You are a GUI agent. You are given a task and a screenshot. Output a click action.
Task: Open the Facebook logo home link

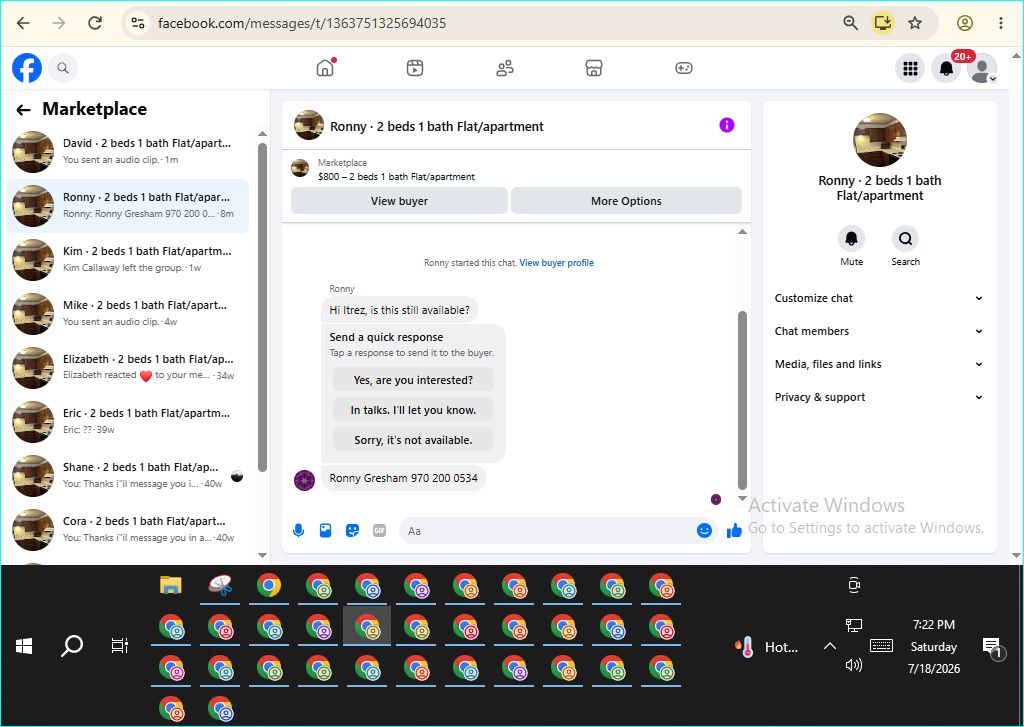tap(27, 68)
